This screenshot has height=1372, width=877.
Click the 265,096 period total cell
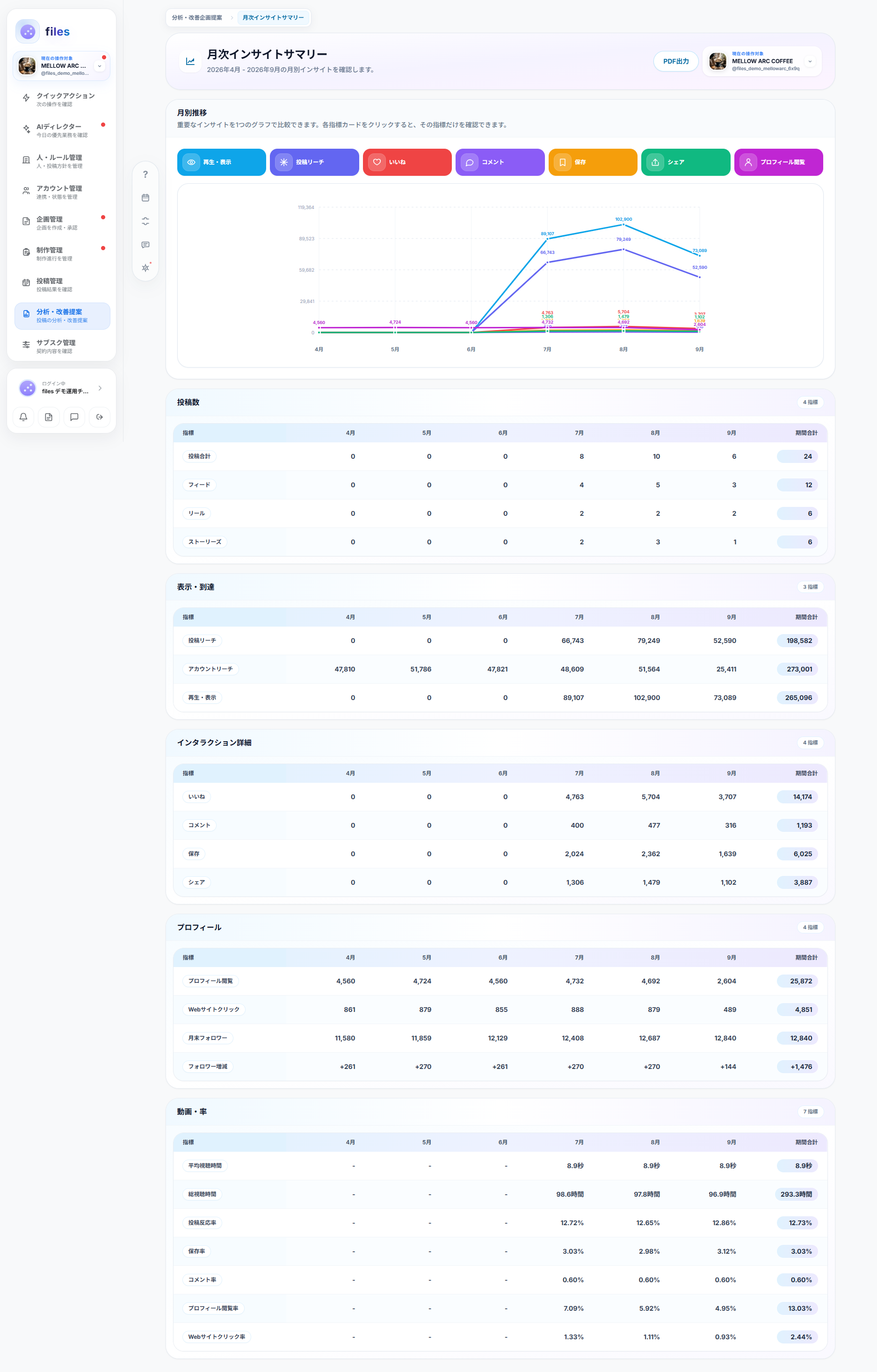(797, 698)
